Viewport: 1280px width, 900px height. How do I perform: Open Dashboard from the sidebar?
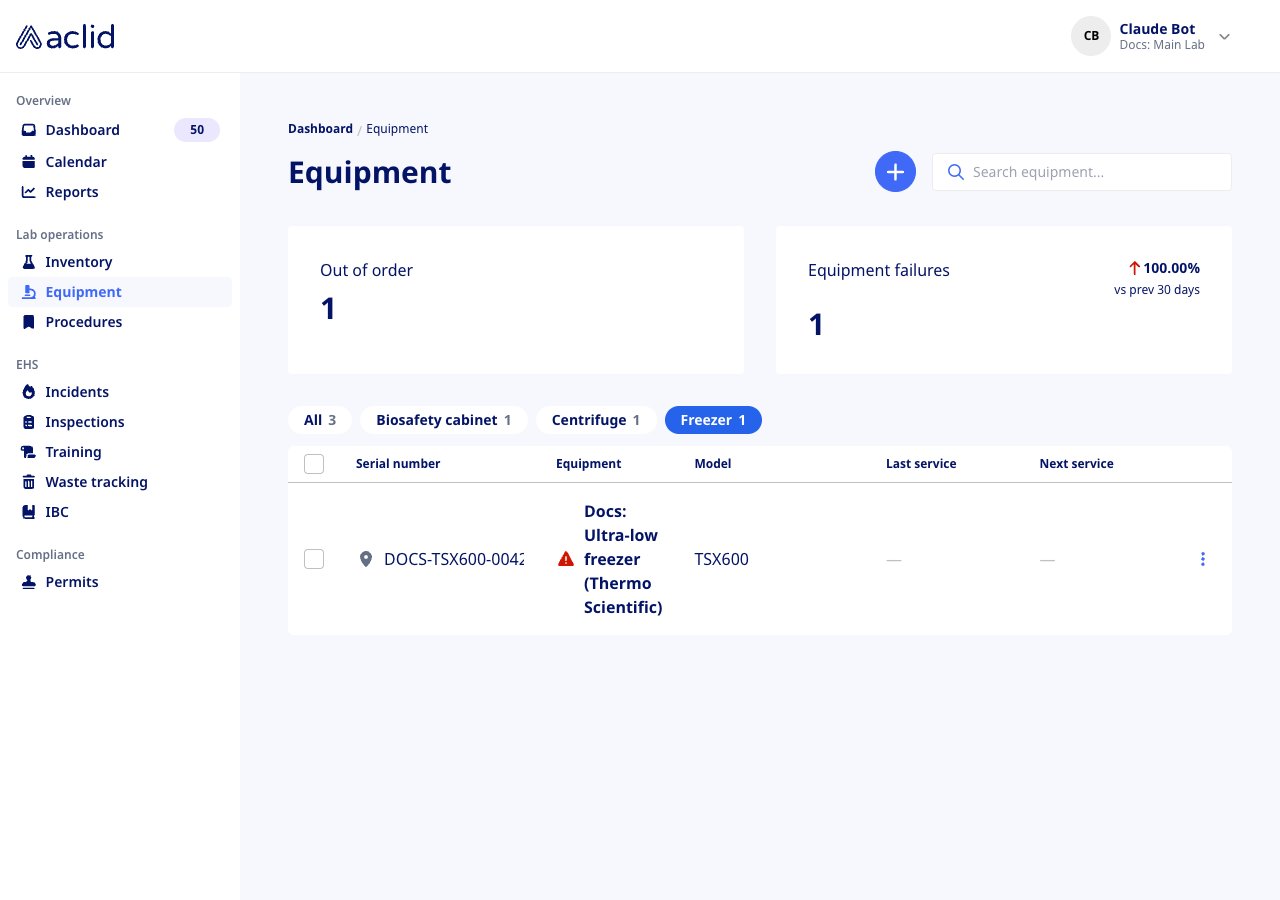(120, 130)
